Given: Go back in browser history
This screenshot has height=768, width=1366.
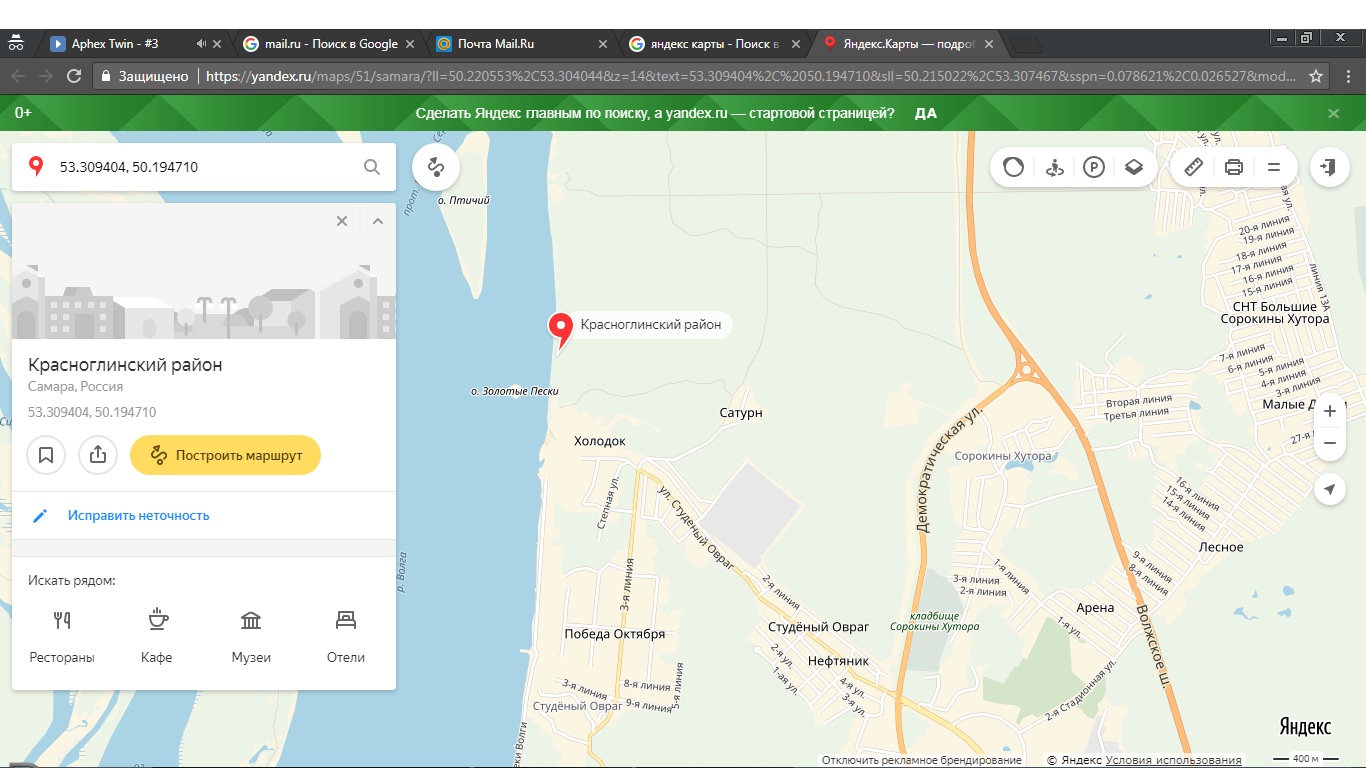Looking at the screenshot, I should pyautogui.click(x=17, y=76).
